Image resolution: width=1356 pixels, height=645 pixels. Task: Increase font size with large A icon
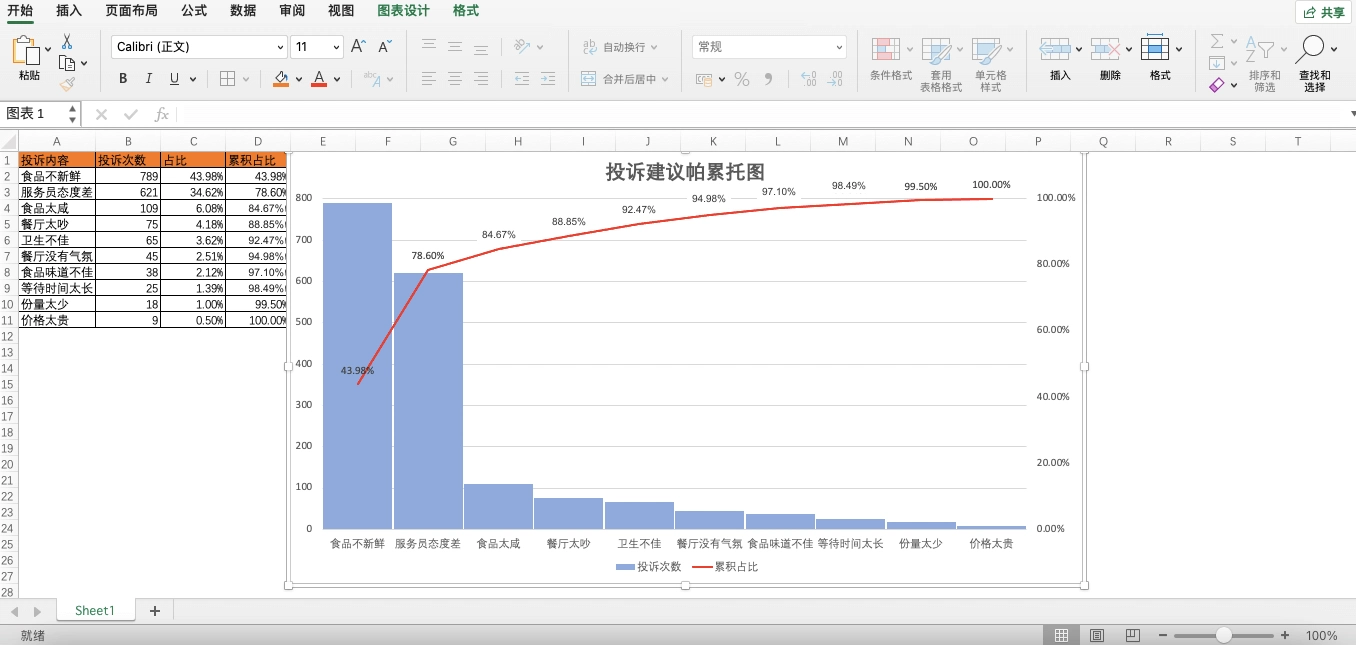point(358,46)
